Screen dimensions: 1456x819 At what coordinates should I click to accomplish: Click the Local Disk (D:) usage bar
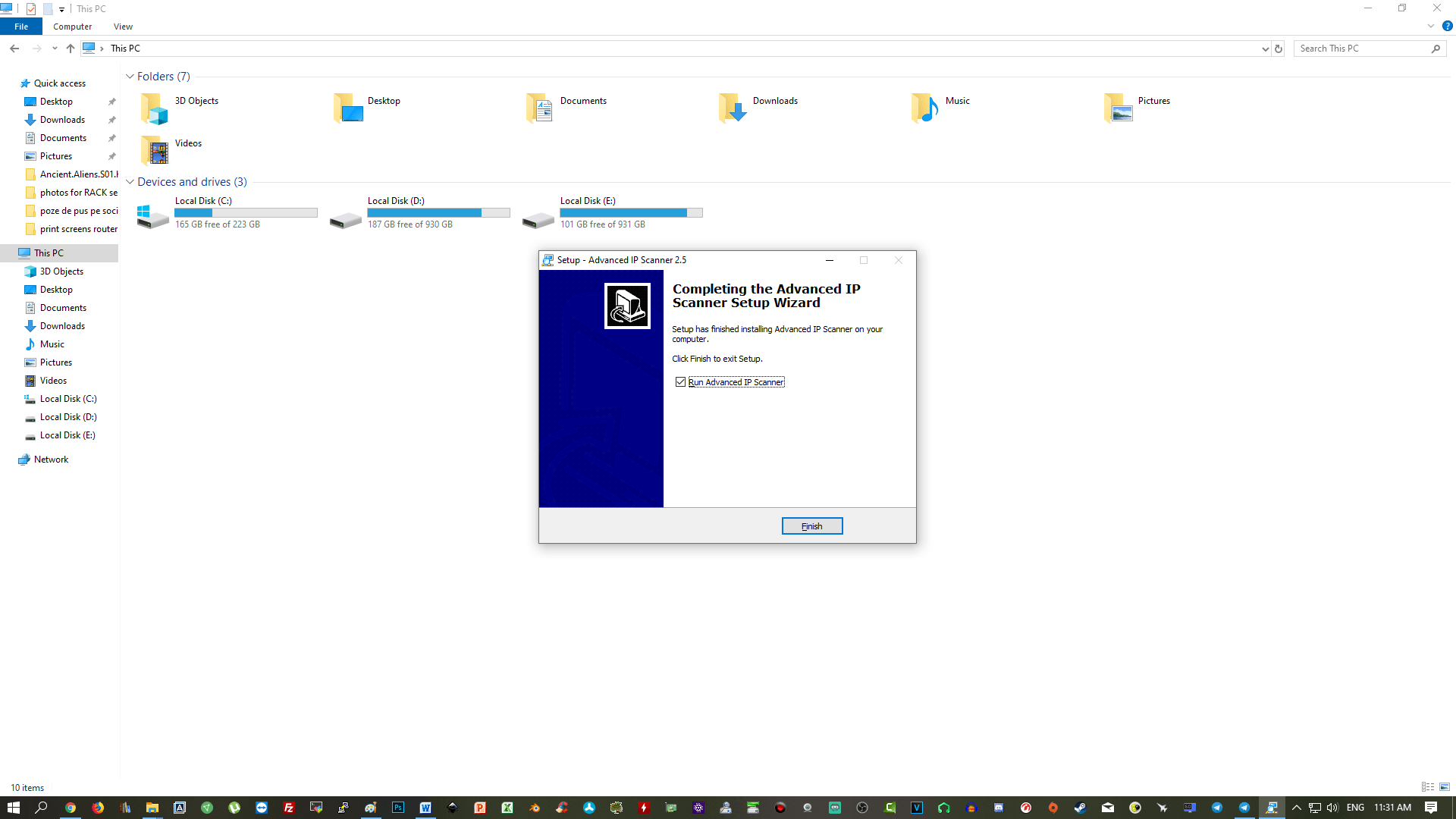point(438,213)
